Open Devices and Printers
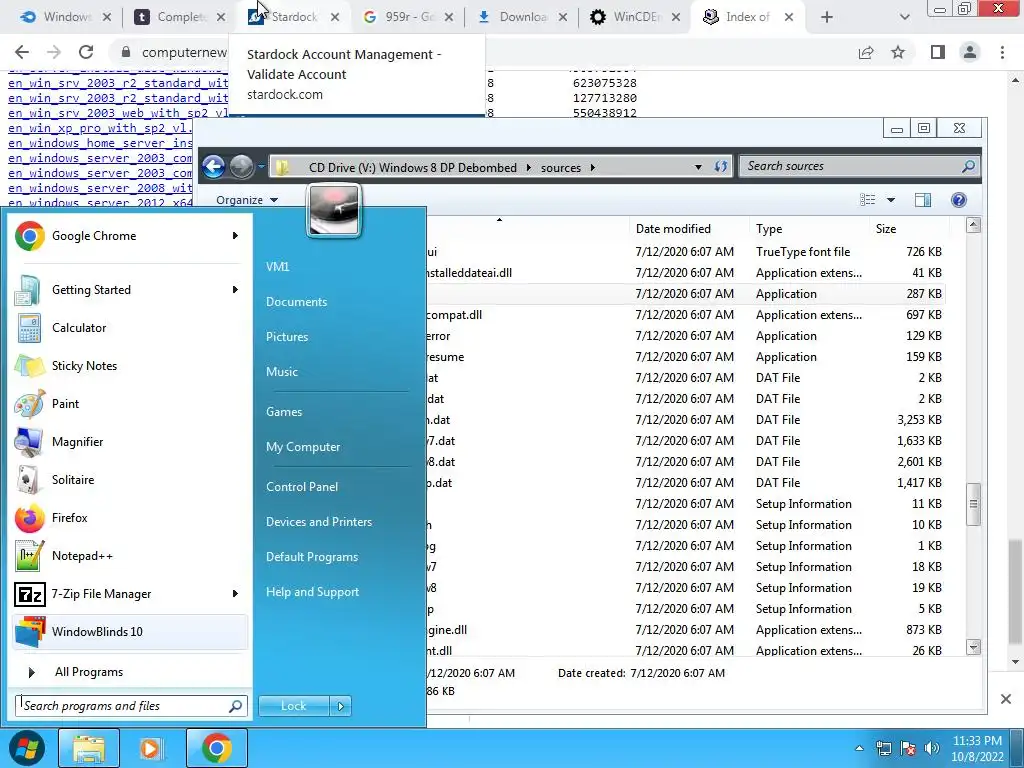This screenshot has height=768, width=1024. pyautogui.click(x=319, y=522)
